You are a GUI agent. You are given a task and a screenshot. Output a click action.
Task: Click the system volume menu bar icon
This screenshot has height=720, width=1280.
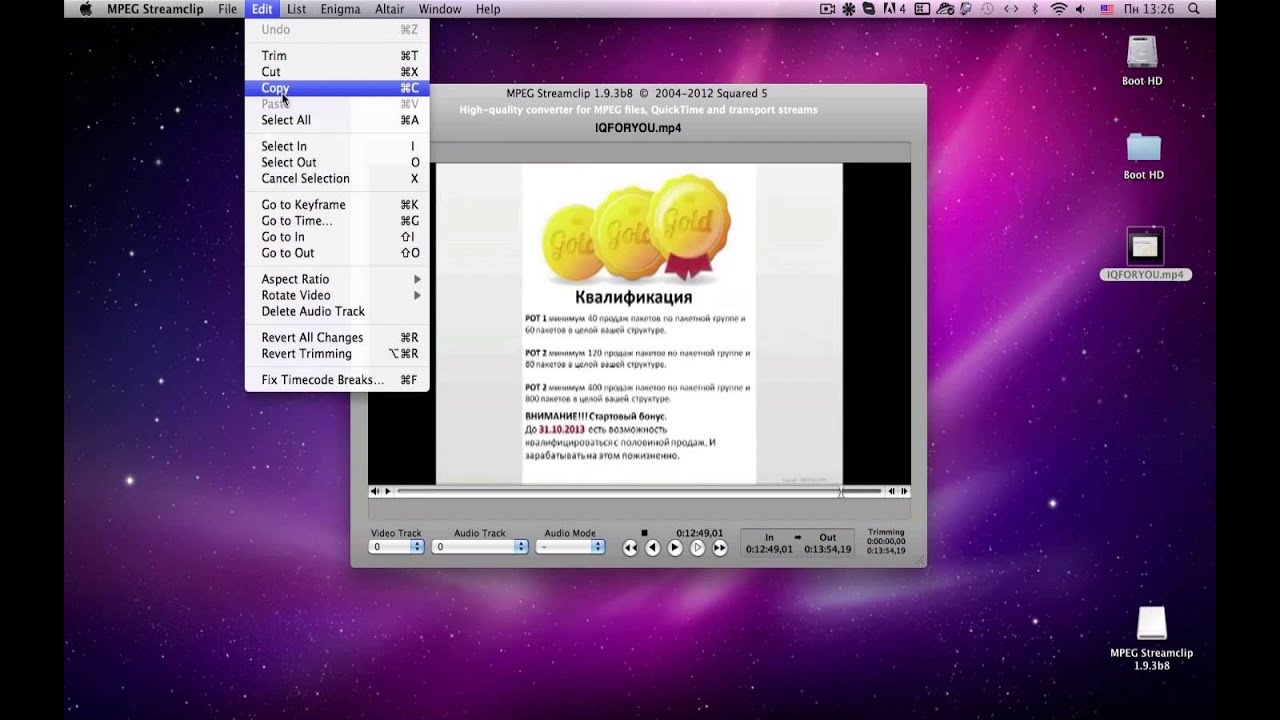(x=1083, y=9)
